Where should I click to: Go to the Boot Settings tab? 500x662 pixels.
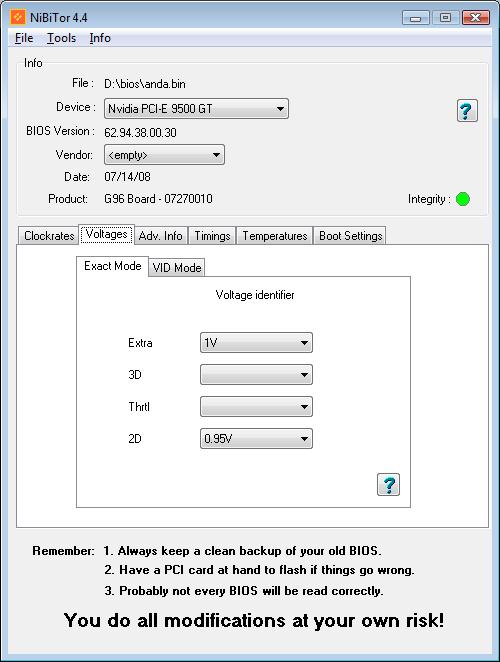point(351,236)
